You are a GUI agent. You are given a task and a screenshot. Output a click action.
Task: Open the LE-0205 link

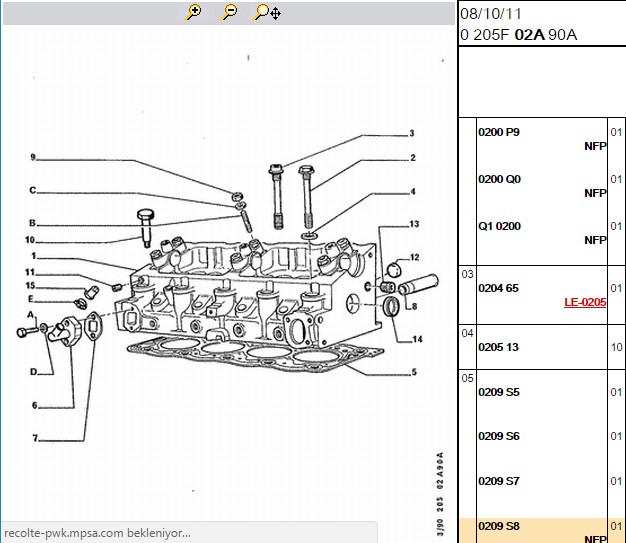585,302
